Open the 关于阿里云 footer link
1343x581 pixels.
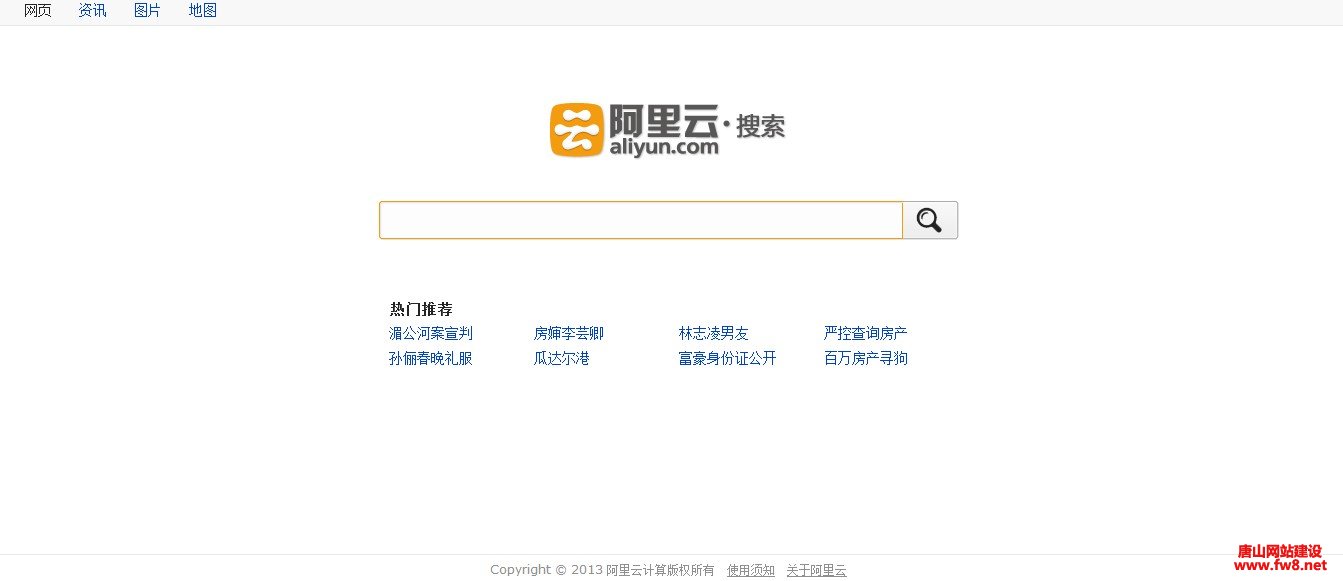click(816, 570)
